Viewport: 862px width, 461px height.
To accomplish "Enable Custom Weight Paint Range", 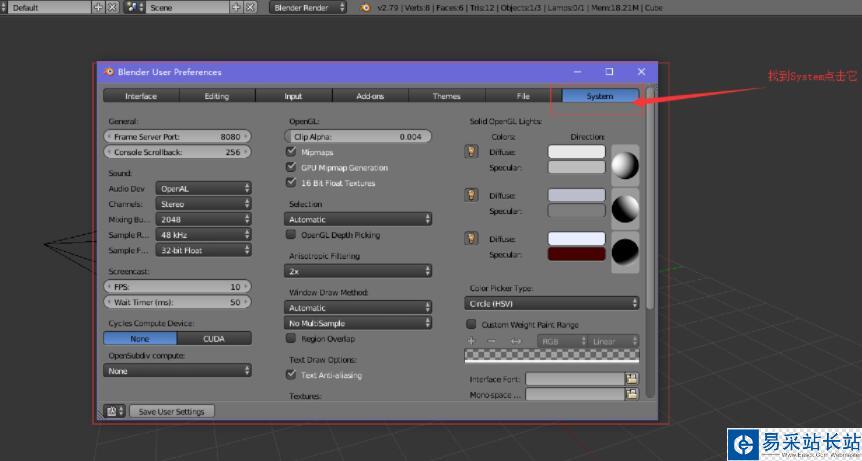I will (x=471, y=324).
